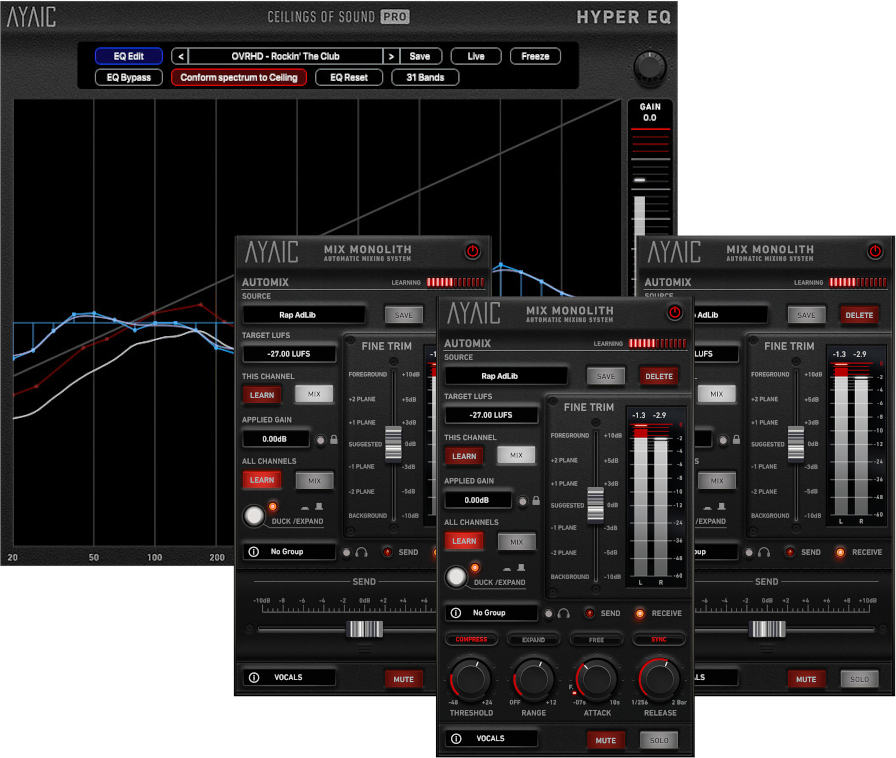Image resolution: width=896 pixels, height=758 pixels.
Task: Click the info icon next to No Group
Action: tap(455, 613)
